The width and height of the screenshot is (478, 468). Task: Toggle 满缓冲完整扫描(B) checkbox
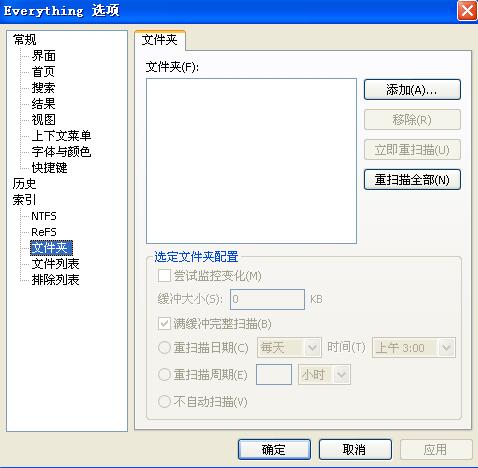click(x=164, y=324)
